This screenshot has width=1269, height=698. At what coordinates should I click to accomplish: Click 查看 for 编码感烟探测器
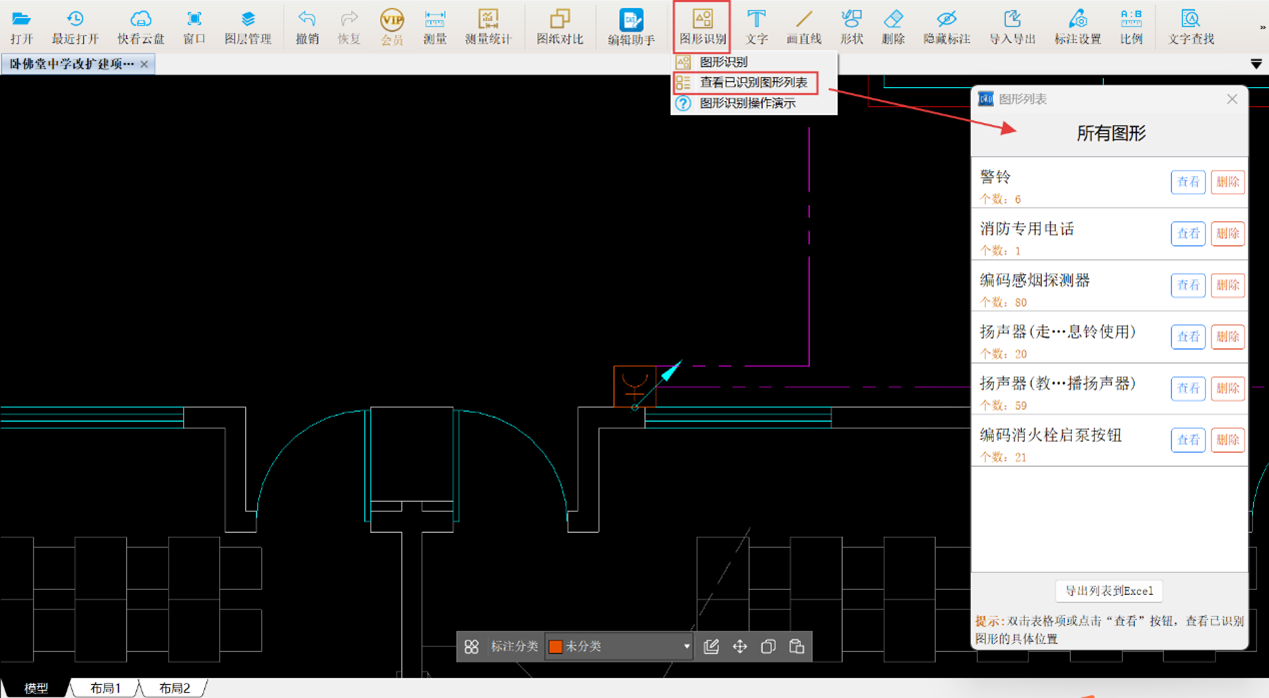click(1188, 285)
